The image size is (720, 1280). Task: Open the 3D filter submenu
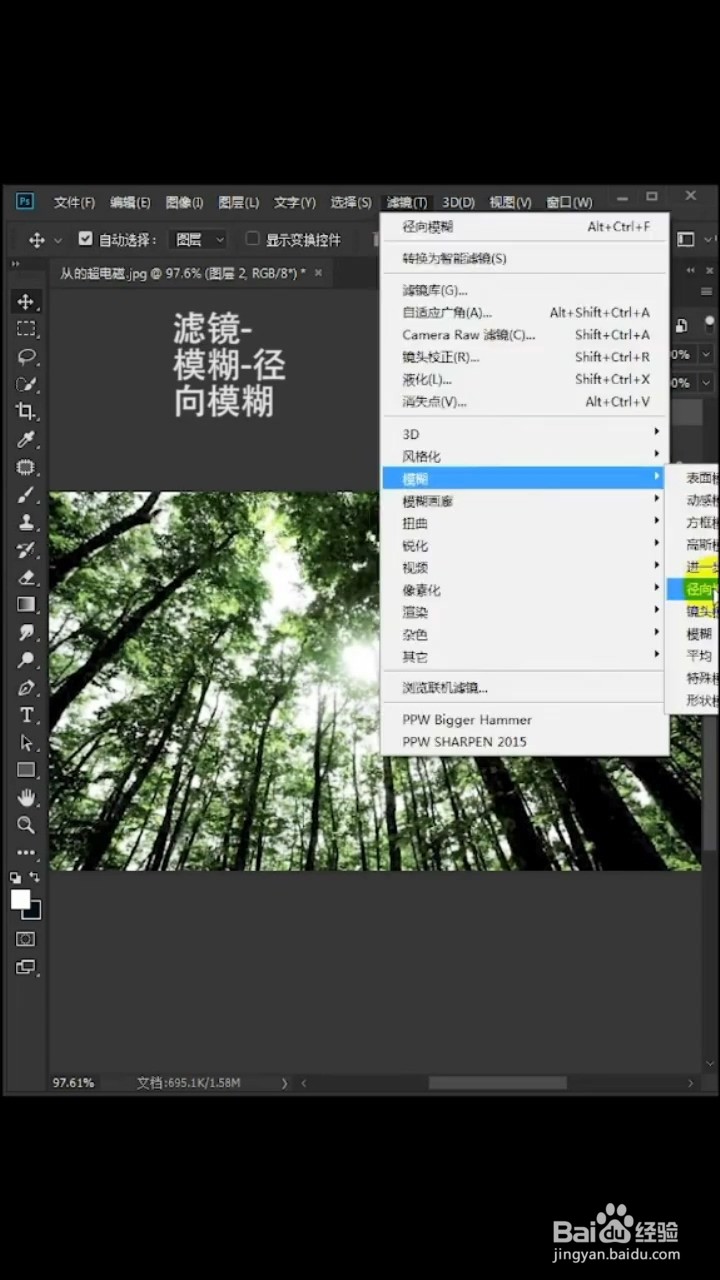(x=525, y=434)
